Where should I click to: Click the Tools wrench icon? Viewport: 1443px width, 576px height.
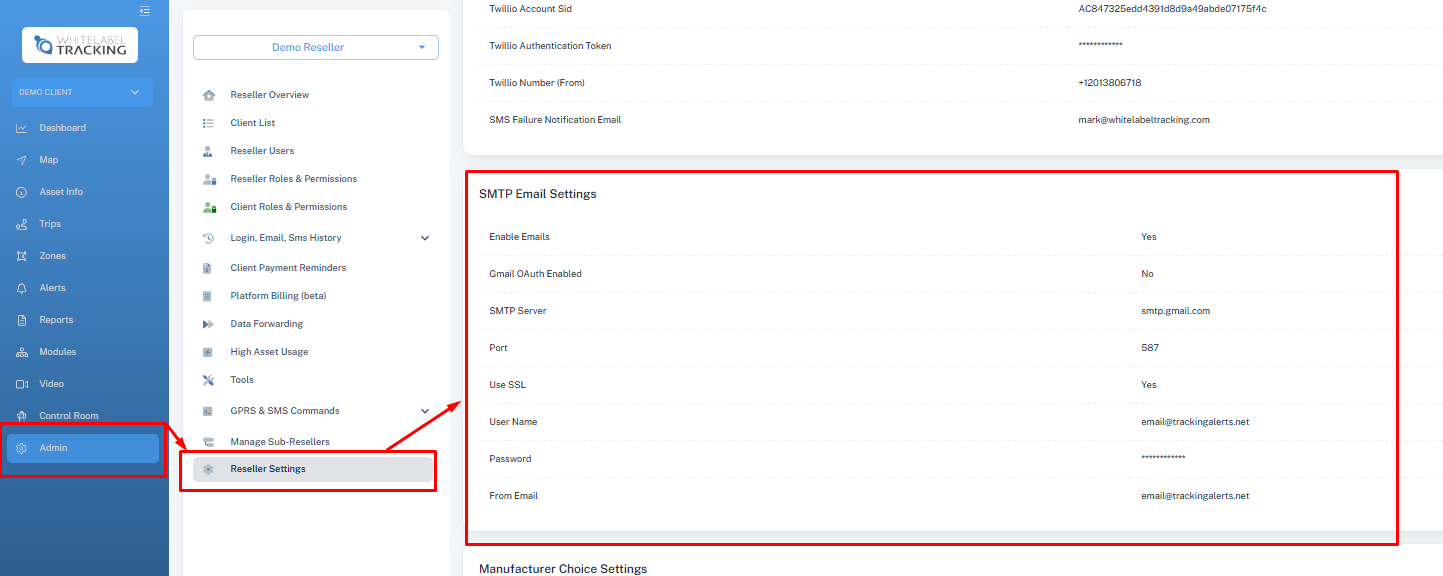click(209, 380)
